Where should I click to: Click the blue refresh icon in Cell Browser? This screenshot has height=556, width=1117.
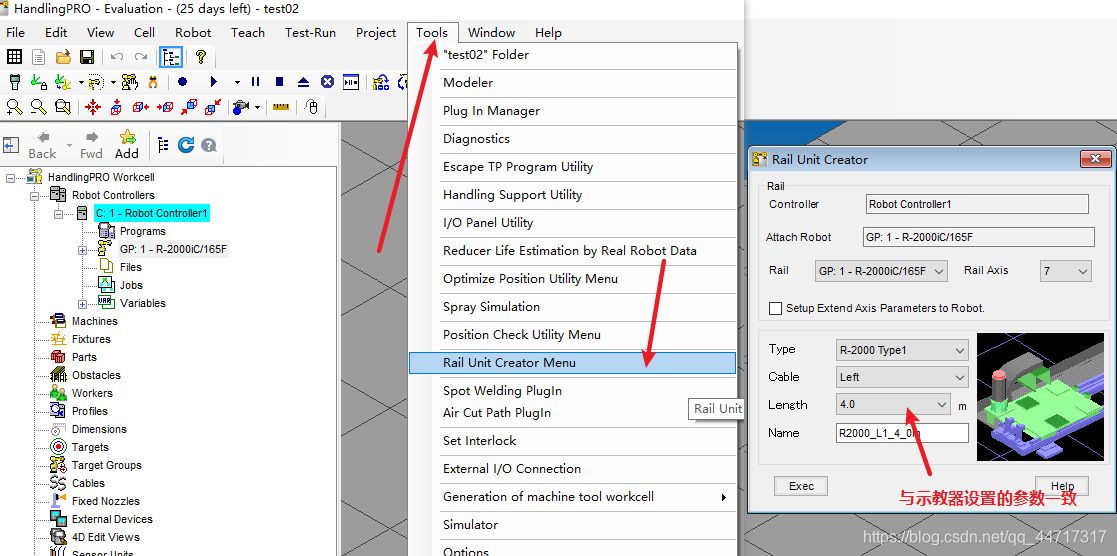186,145
